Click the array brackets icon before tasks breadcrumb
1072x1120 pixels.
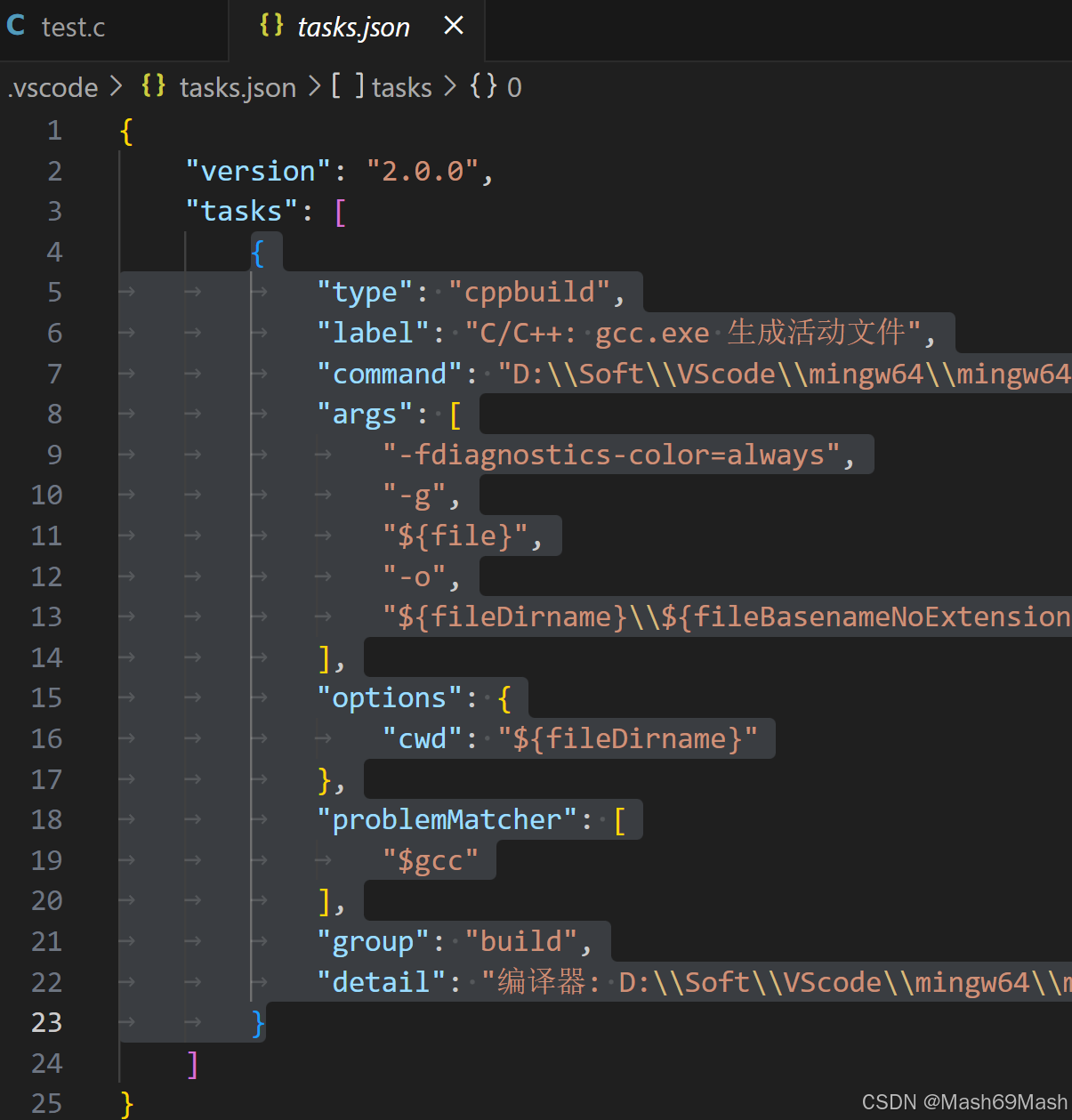click(346, 86)
